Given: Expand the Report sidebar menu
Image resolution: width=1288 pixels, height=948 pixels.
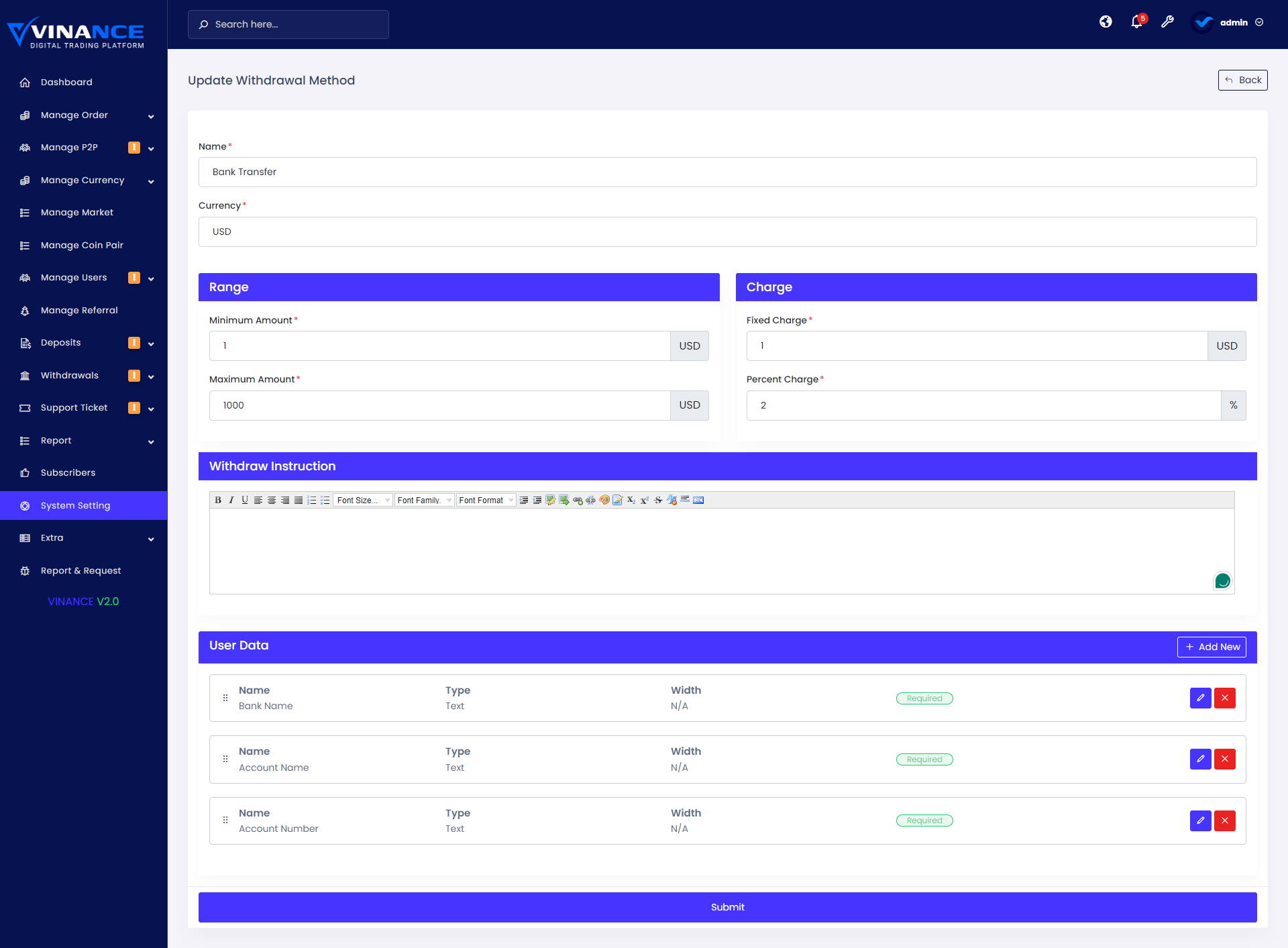Looking at the screenshot, I should (84, 441).
